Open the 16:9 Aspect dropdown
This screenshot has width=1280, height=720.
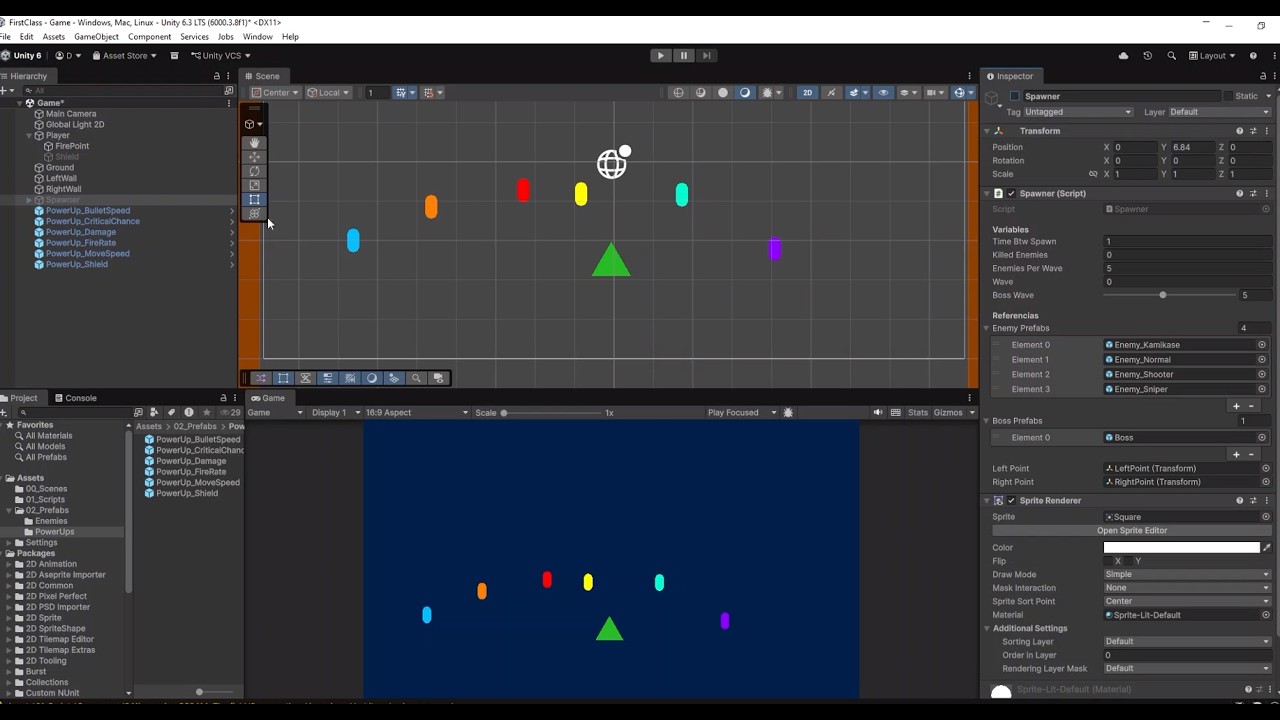point(418,412)
